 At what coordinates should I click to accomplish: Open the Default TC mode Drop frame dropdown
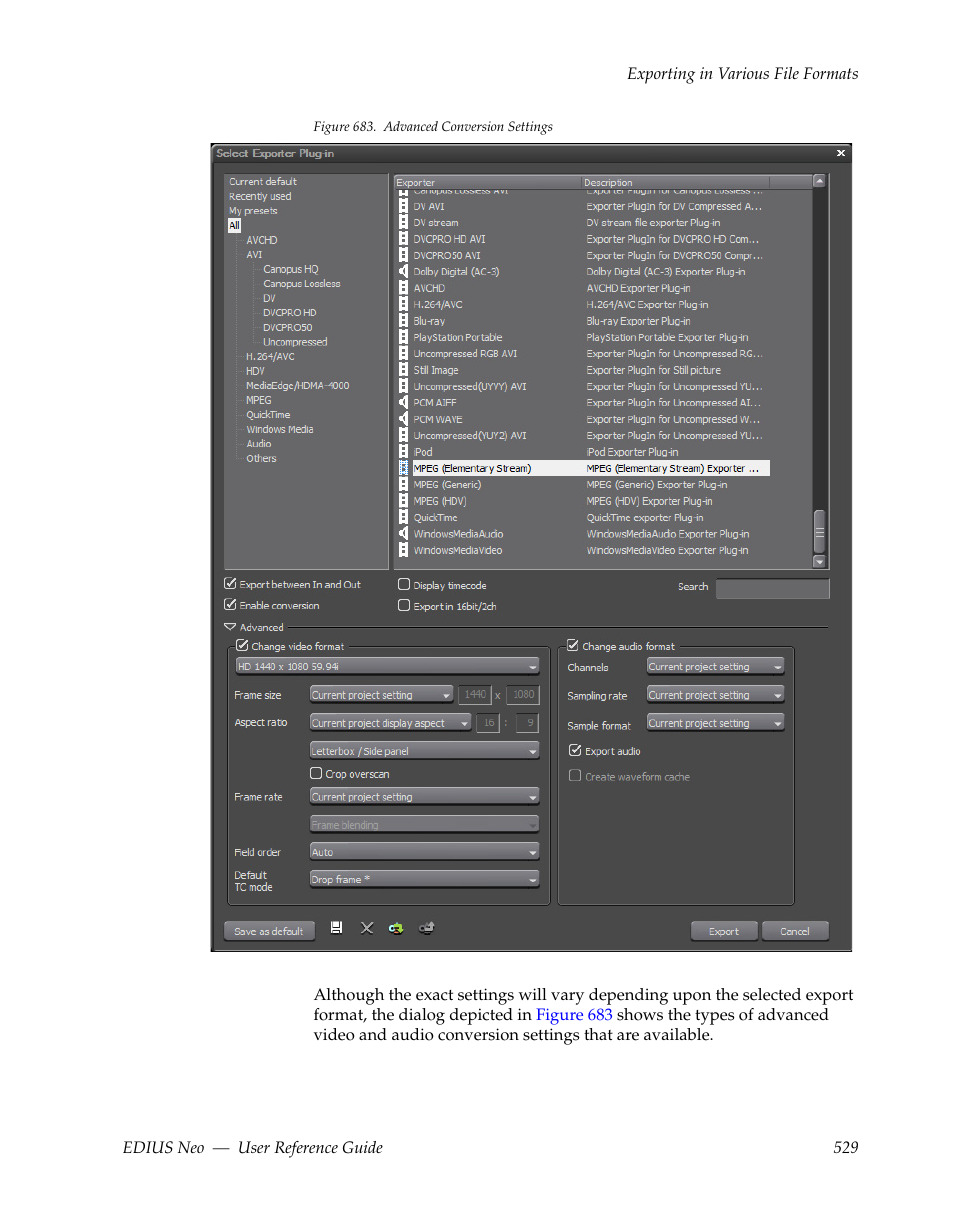tap(425, 880)
